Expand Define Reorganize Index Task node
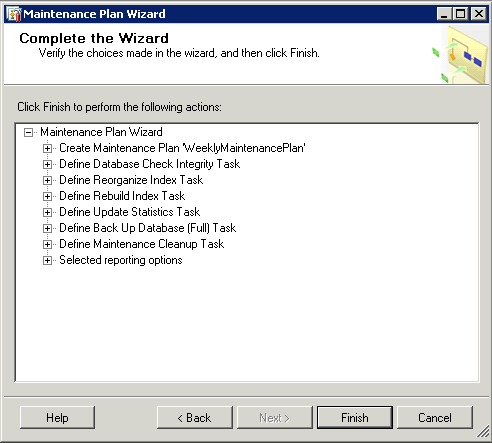Image resolution: width=492 pixels, height=443 pixels. pyautogui.click(x=47, y=180)
